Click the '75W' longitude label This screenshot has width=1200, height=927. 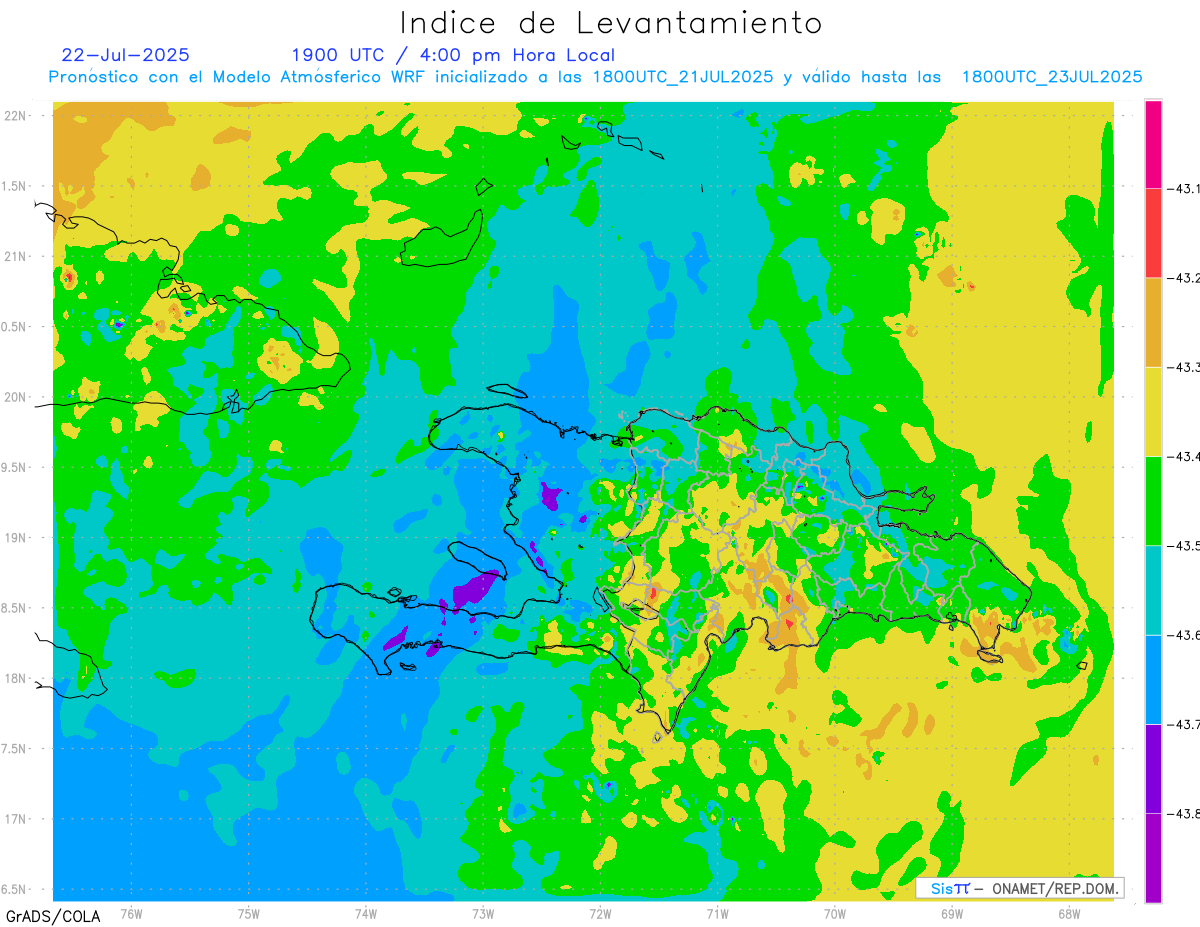(249, 913)
